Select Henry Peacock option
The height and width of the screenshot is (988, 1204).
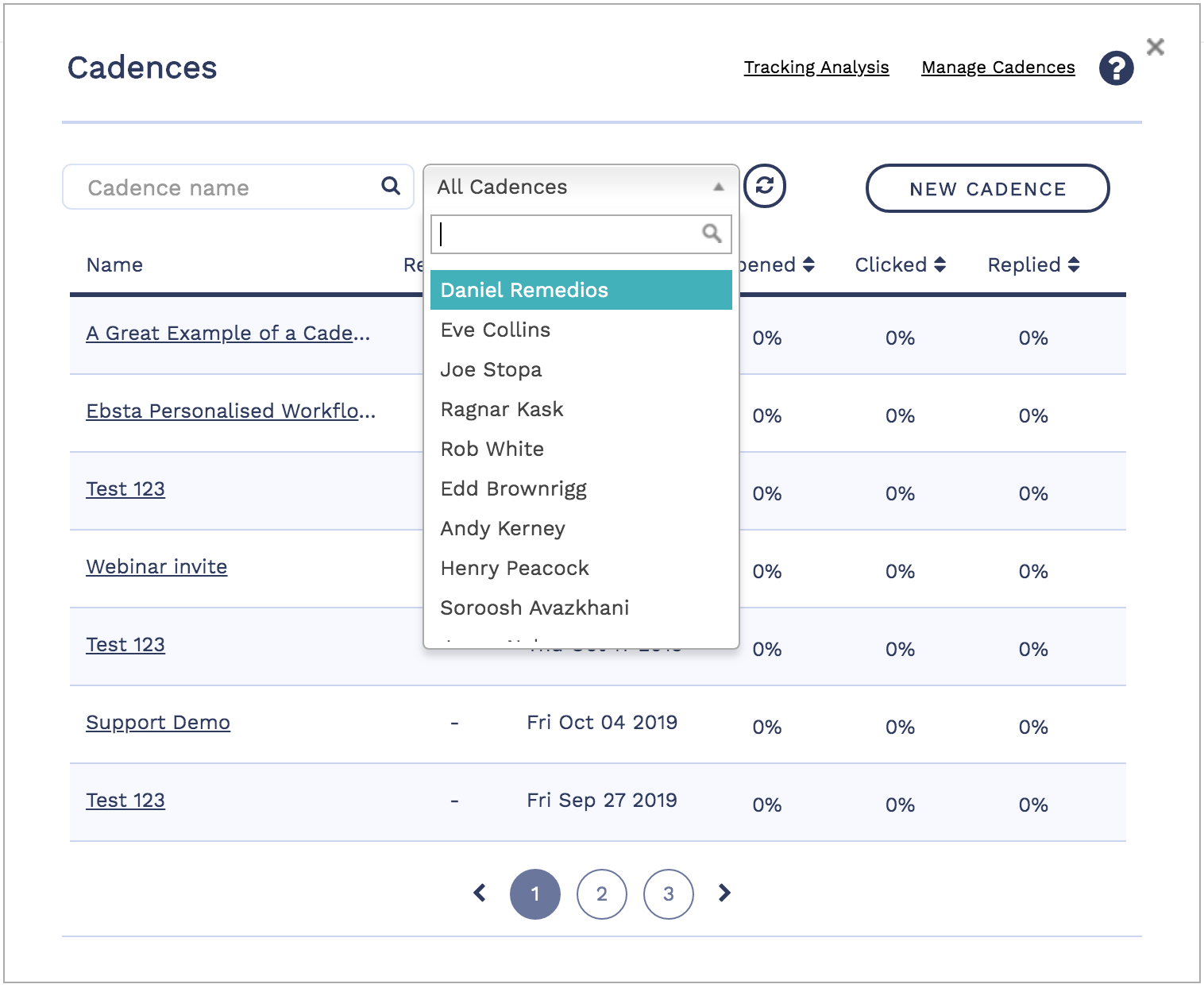(515, 568)
